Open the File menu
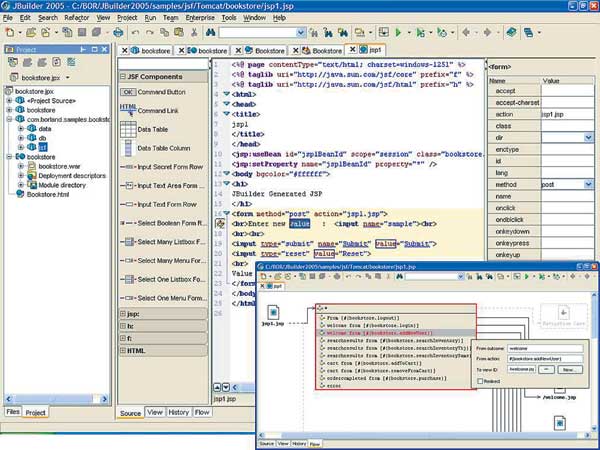Viewport: 600px width, 450px height. (8, 18)
